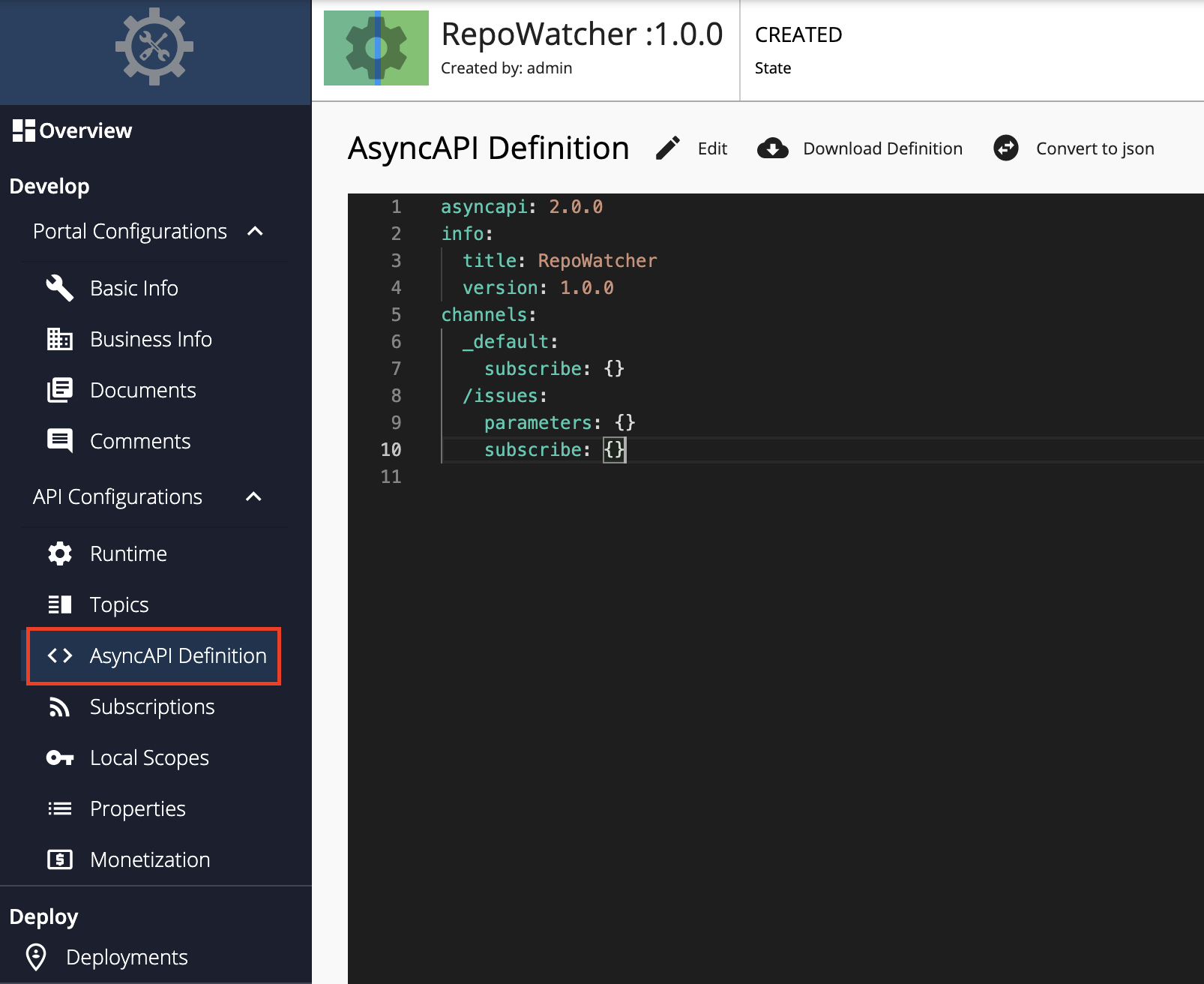This screenshot has height=984, width=1204.
Task: Click the Download Definition button
Action: click(x=882, y=148)
